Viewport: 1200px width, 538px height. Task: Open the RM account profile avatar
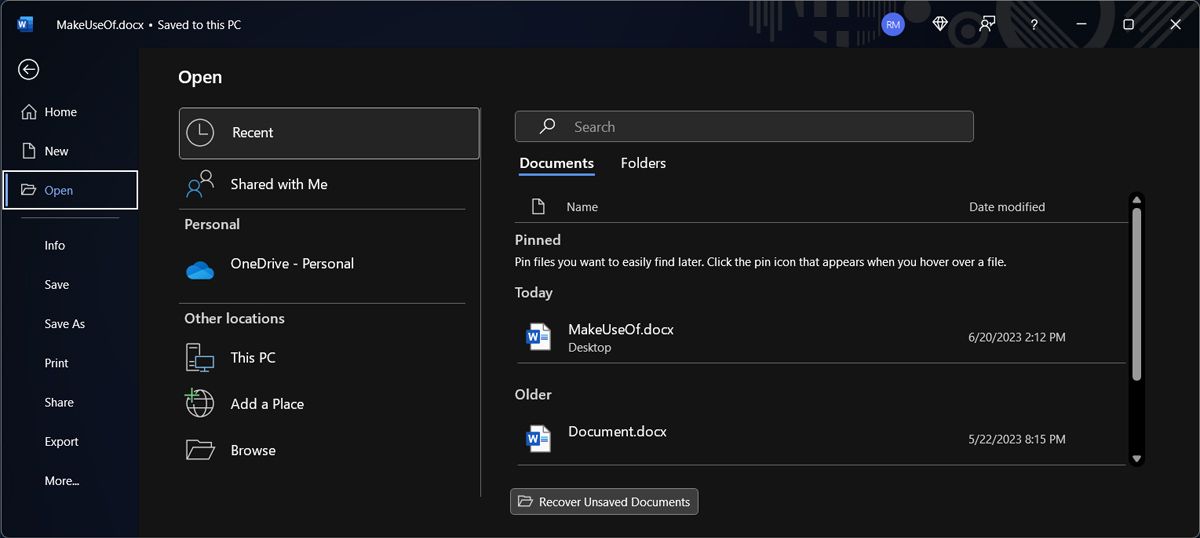click(893, 24)
